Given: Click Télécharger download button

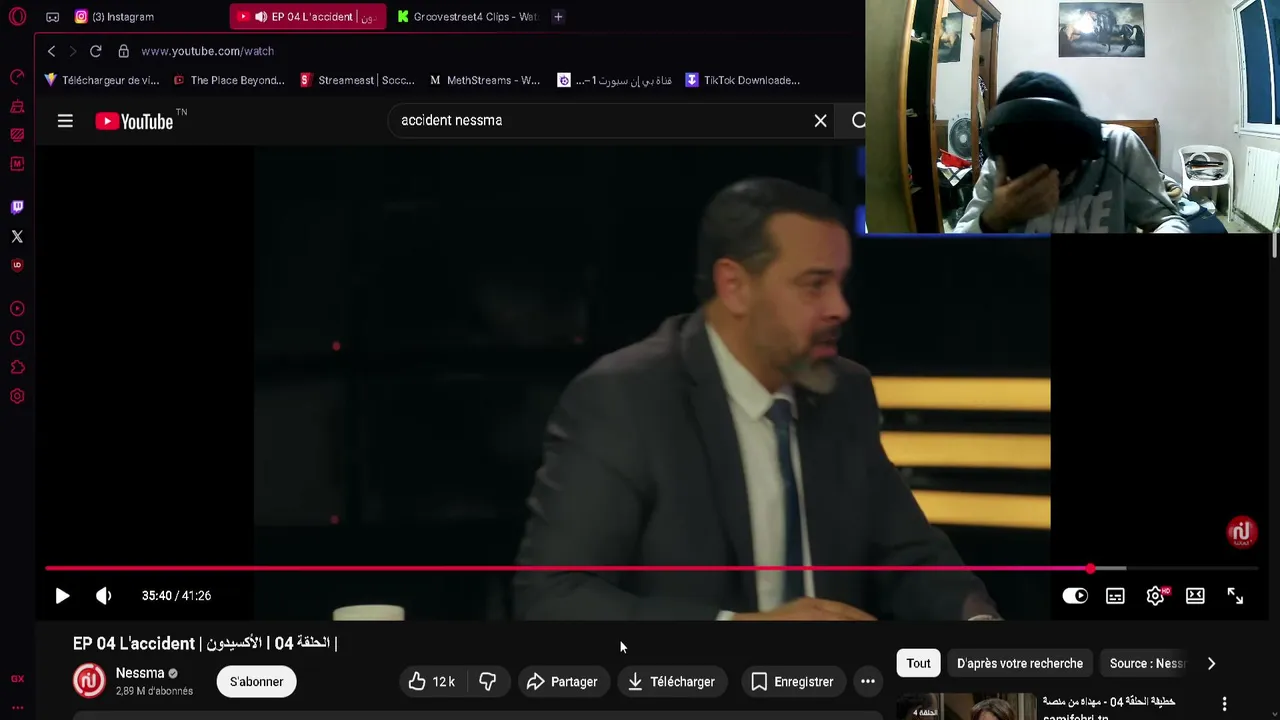Looking at the screenshot, I should coord(672,682).
